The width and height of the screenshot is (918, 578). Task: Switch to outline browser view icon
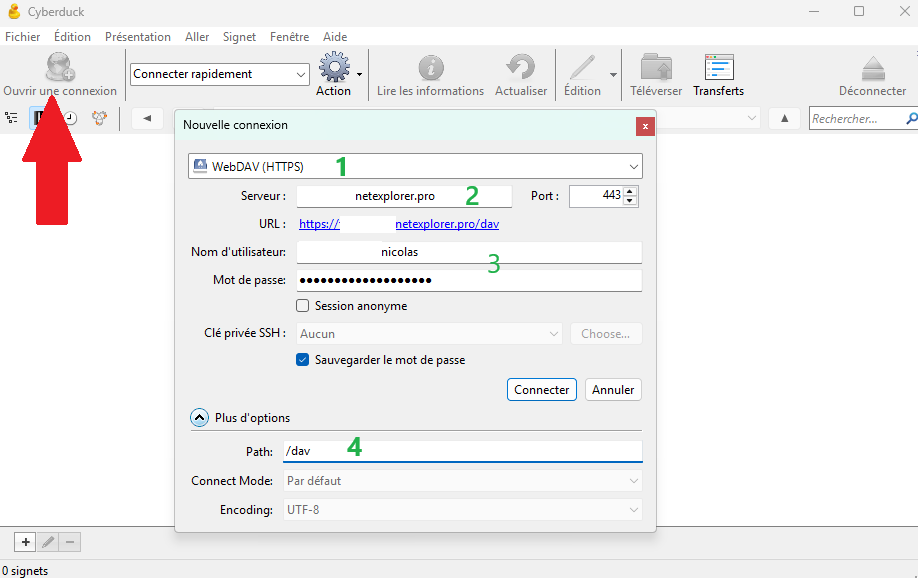12,118
